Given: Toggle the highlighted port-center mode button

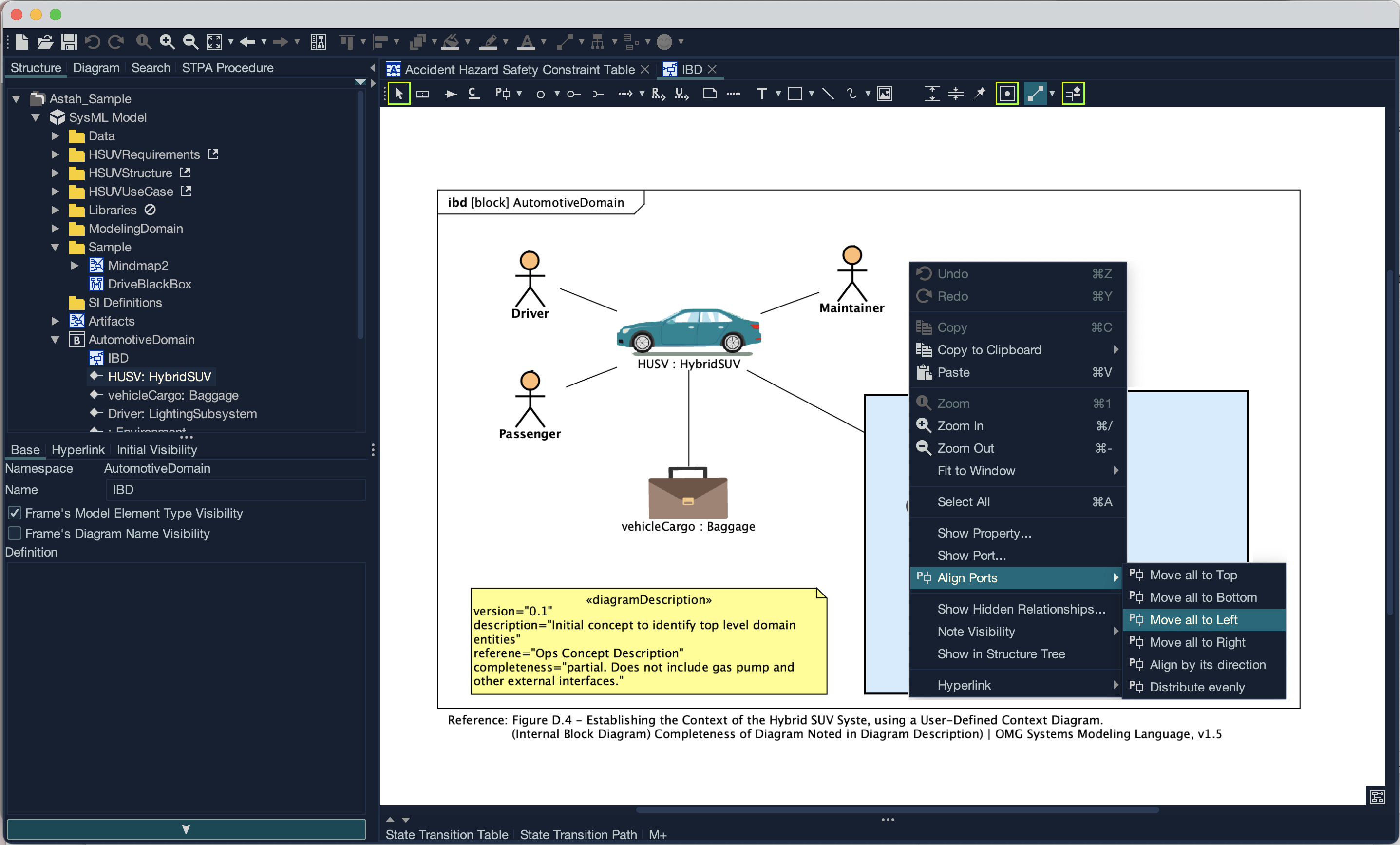Looking at the screenshot, I should [x=1007, y=94].
